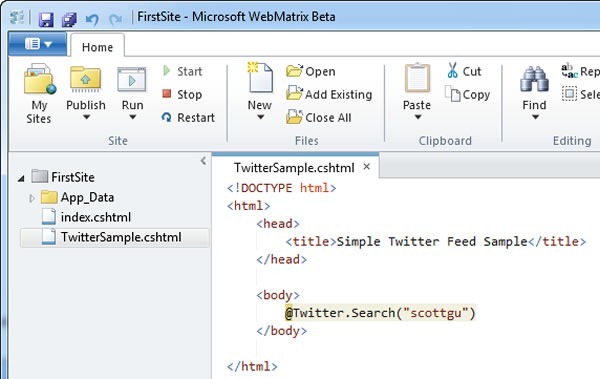The image size is (600, 379).
Task: Expand the Paste dropdown arrow
Action: click(418, 118)
